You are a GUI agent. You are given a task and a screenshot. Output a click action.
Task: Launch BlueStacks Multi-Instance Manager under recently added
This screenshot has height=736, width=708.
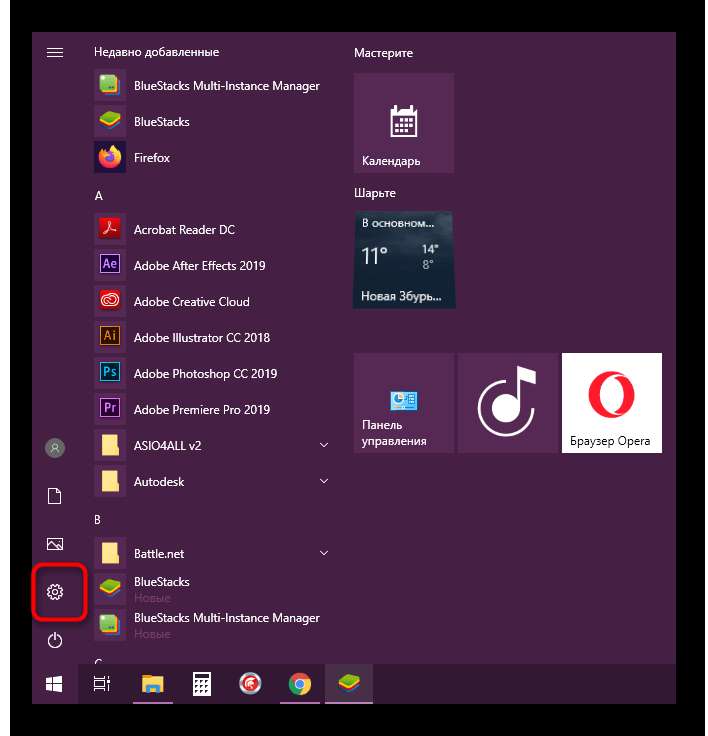coord(211,86)
